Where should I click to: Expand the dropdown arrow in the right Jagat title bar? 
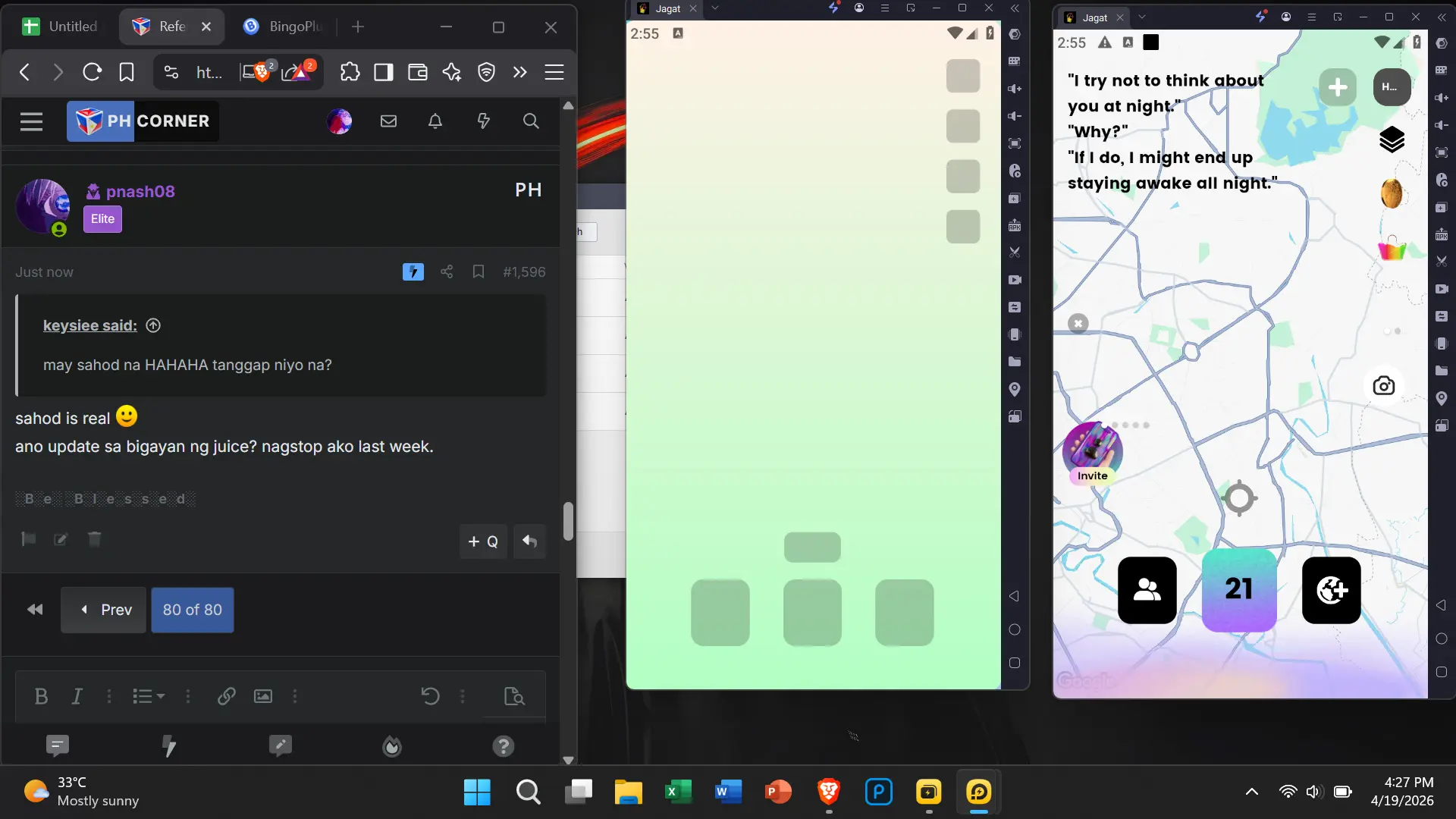click(1142, 17)
